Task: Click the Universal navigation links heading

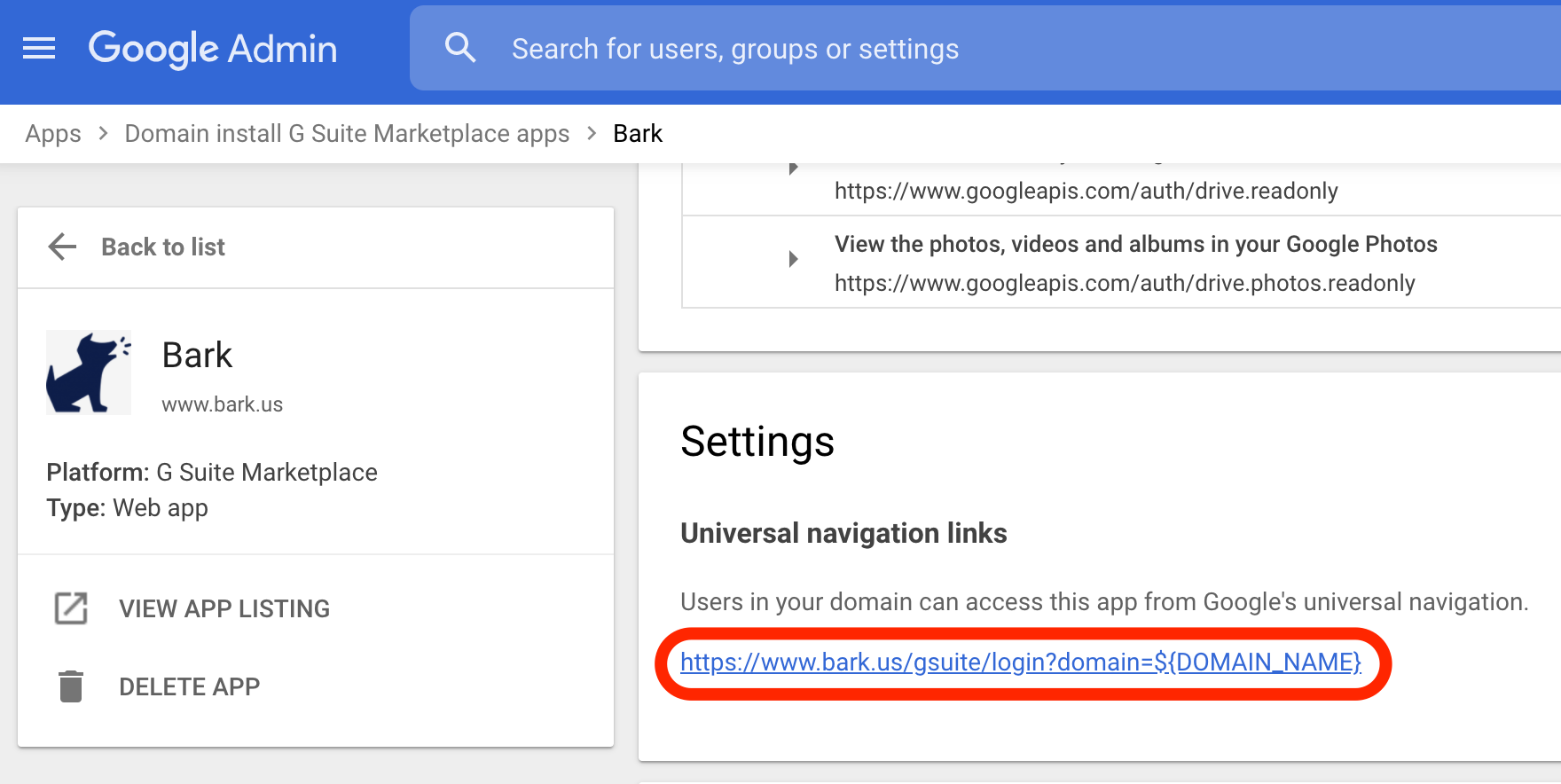Action: 843,534
